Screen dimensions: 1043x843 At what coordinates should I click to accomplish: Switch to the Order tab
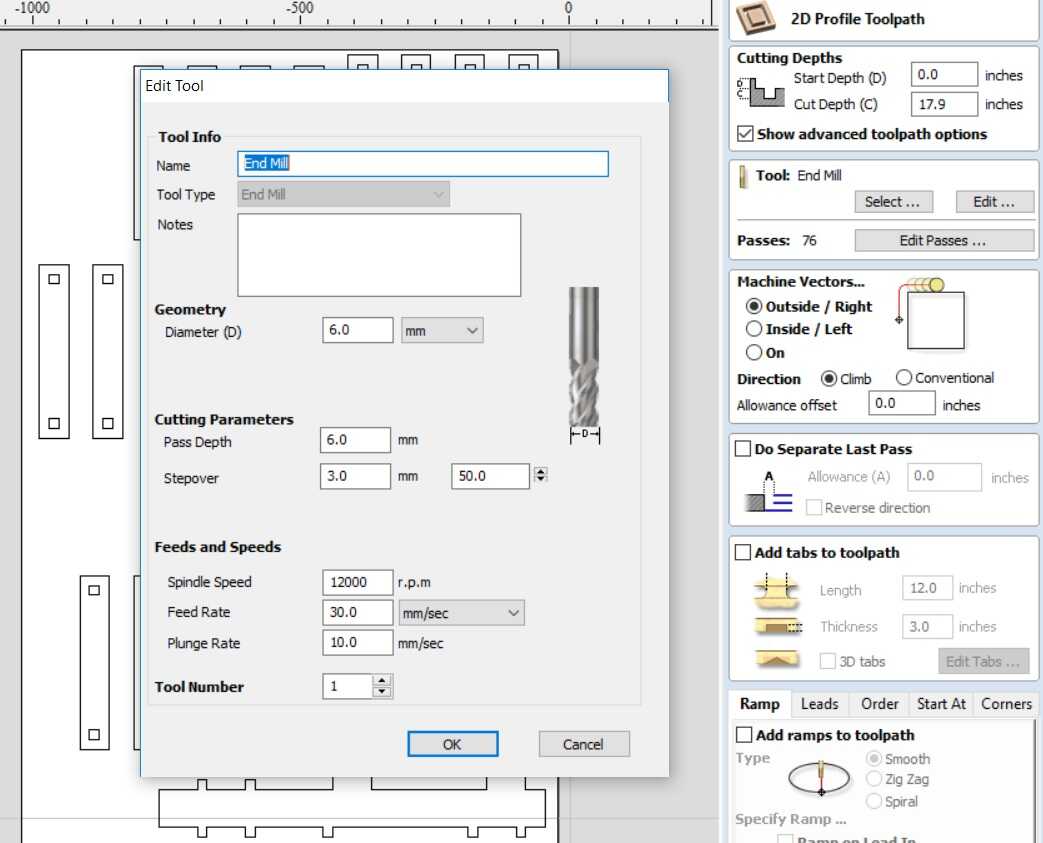pyautogui.click(x=879, y=703)
